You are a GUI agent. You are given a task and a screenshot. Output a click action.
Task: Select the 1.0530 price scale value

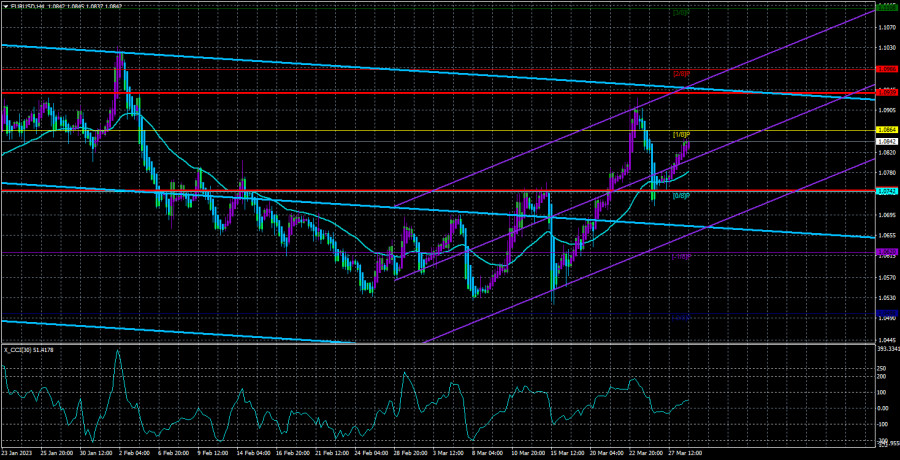tap(887, 298)
